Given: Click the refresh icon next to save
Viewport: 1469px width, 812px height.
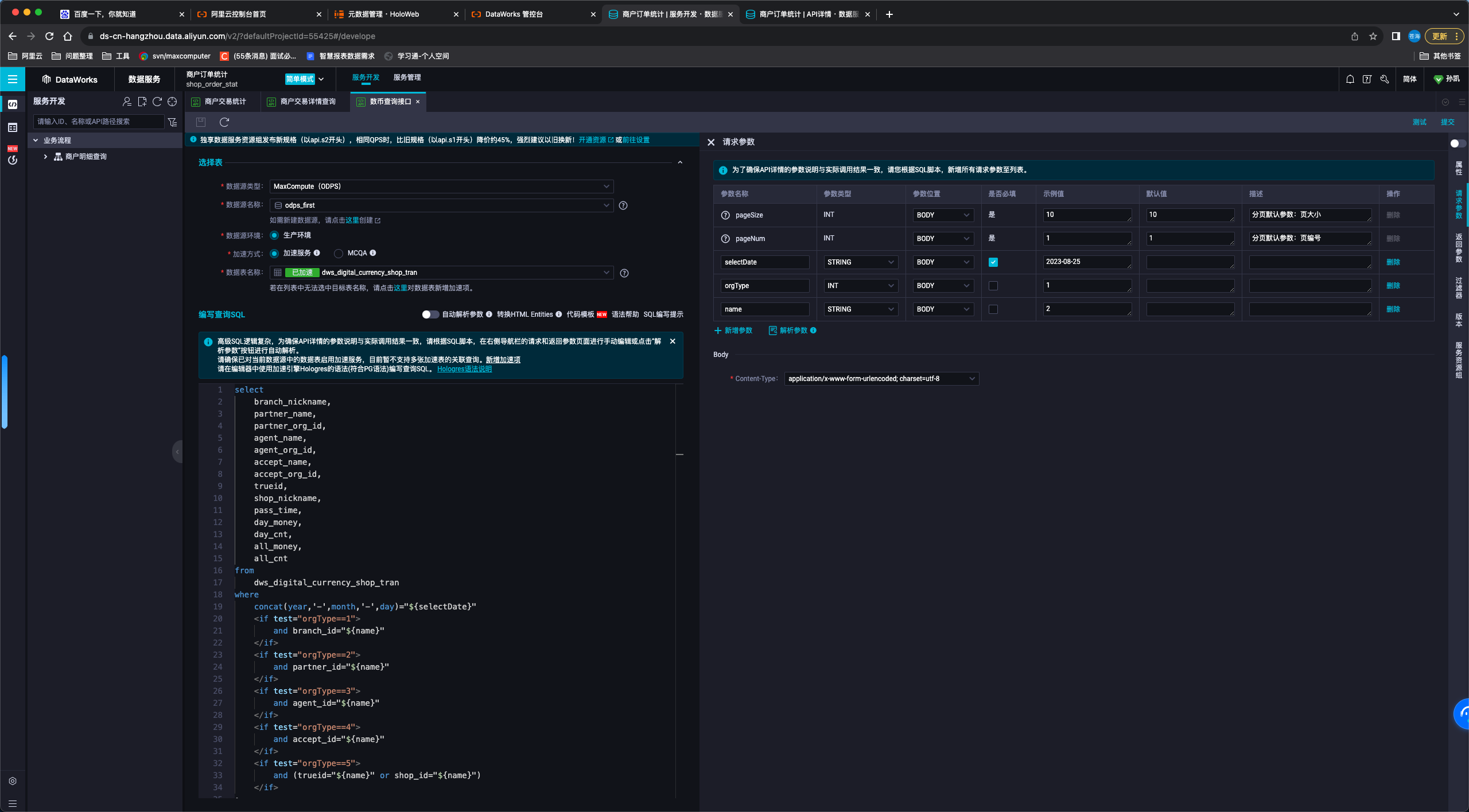Looking at the screenshot, I should (x=224, y=122).
